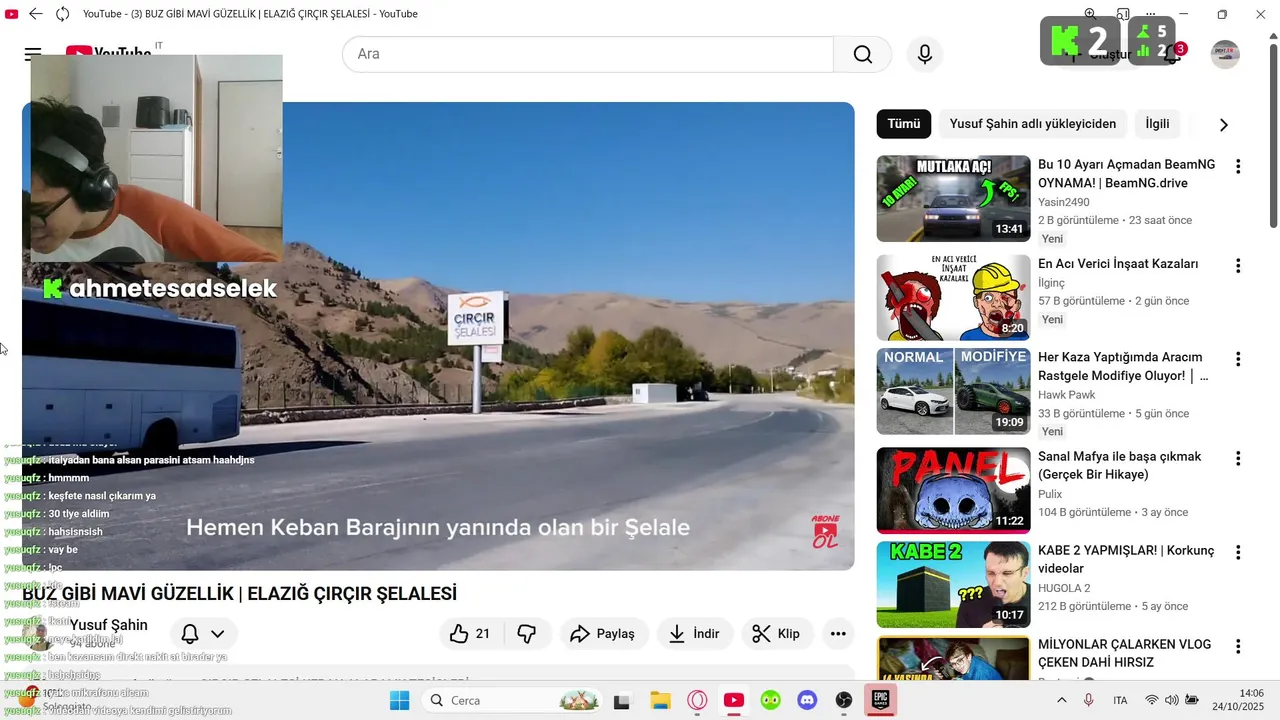Image resolution: width=1280 pixels, height=720 pixels.
Task: Click the tray microphone icon
Action: pos(1089,700)
